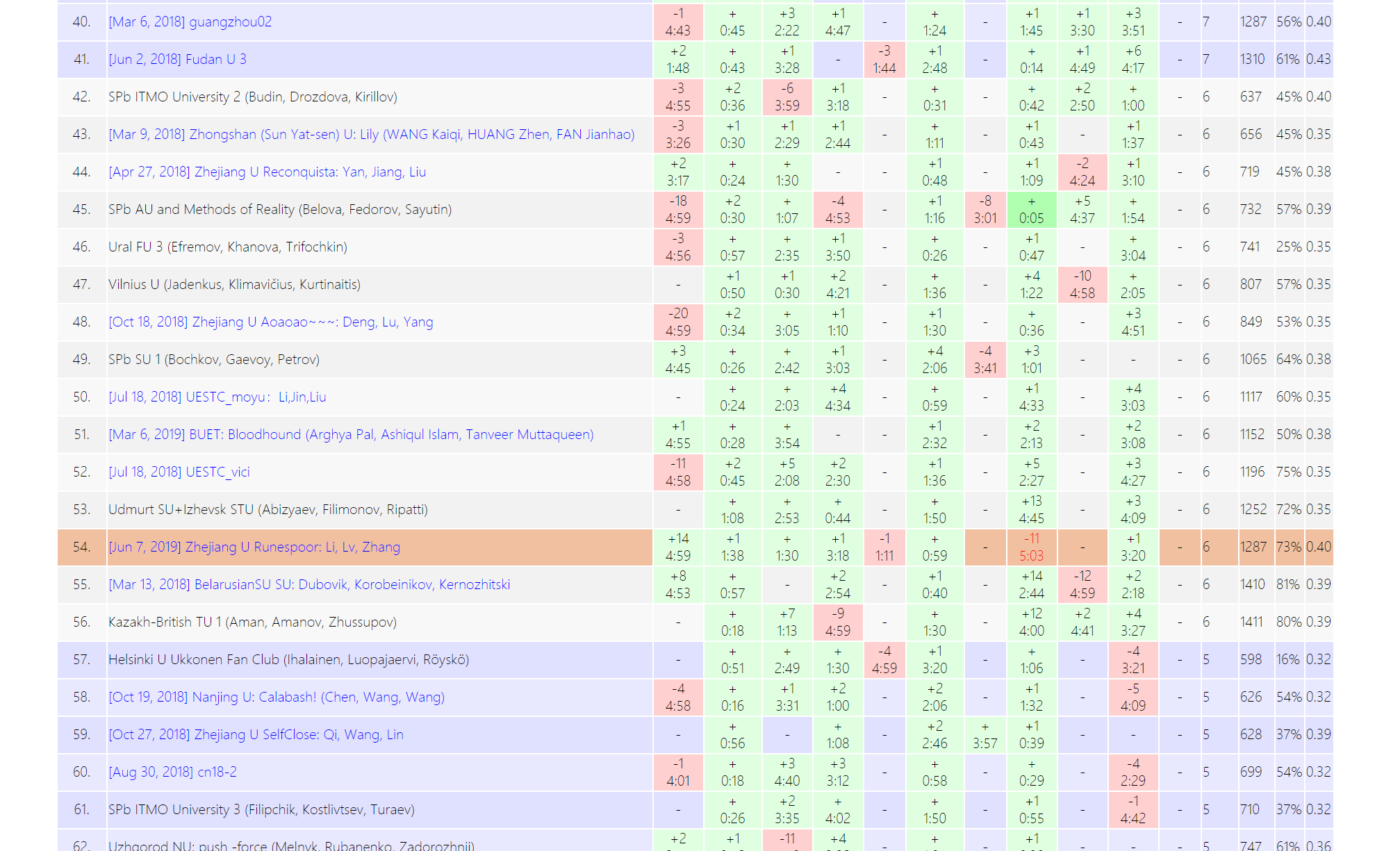
Task: Click SPb AU's -18 4:59 cell
Action: tap(677, 209)
